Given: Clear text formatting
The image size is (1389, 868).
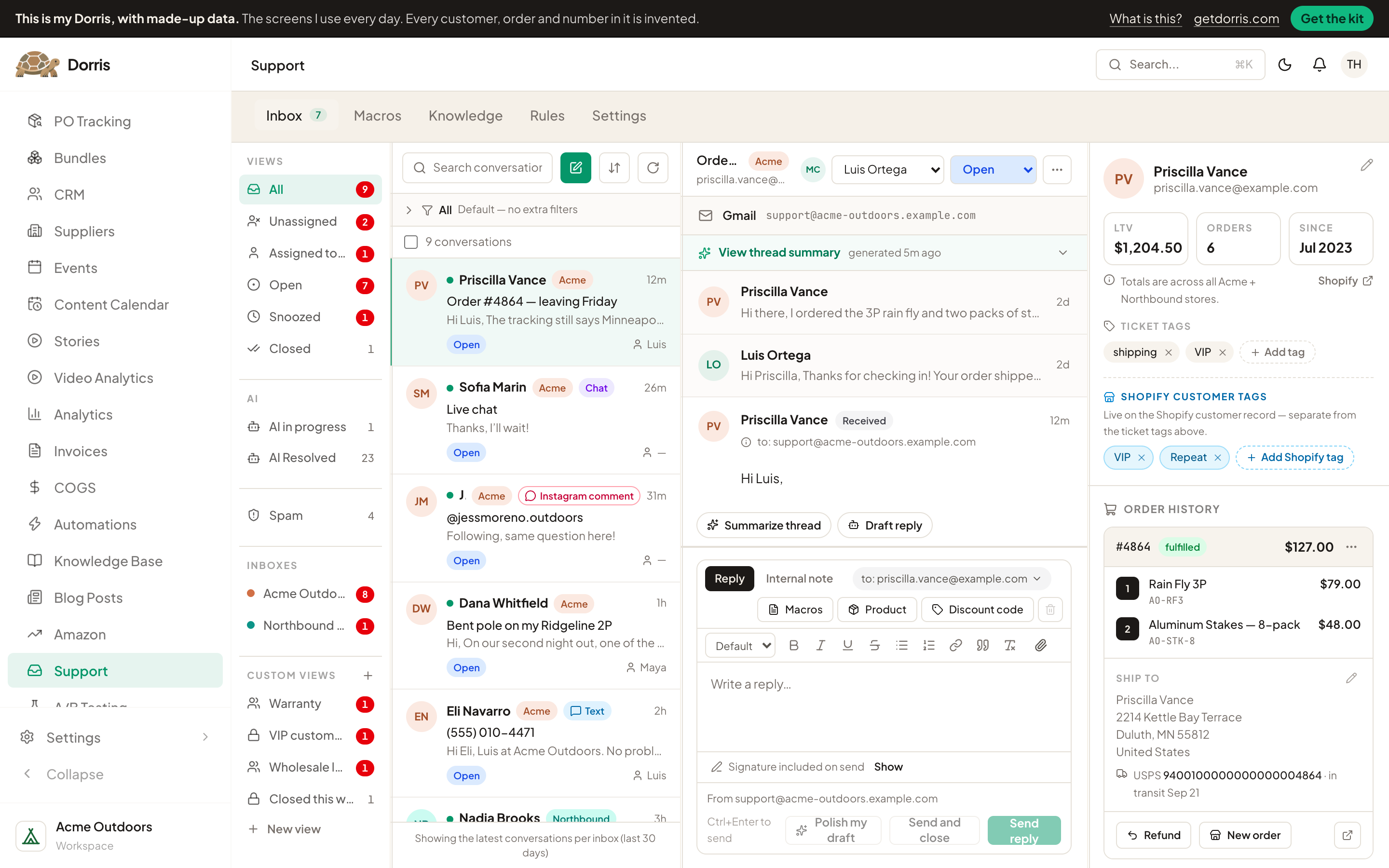Looking at the screenshot, I should tap(1010, 645).
